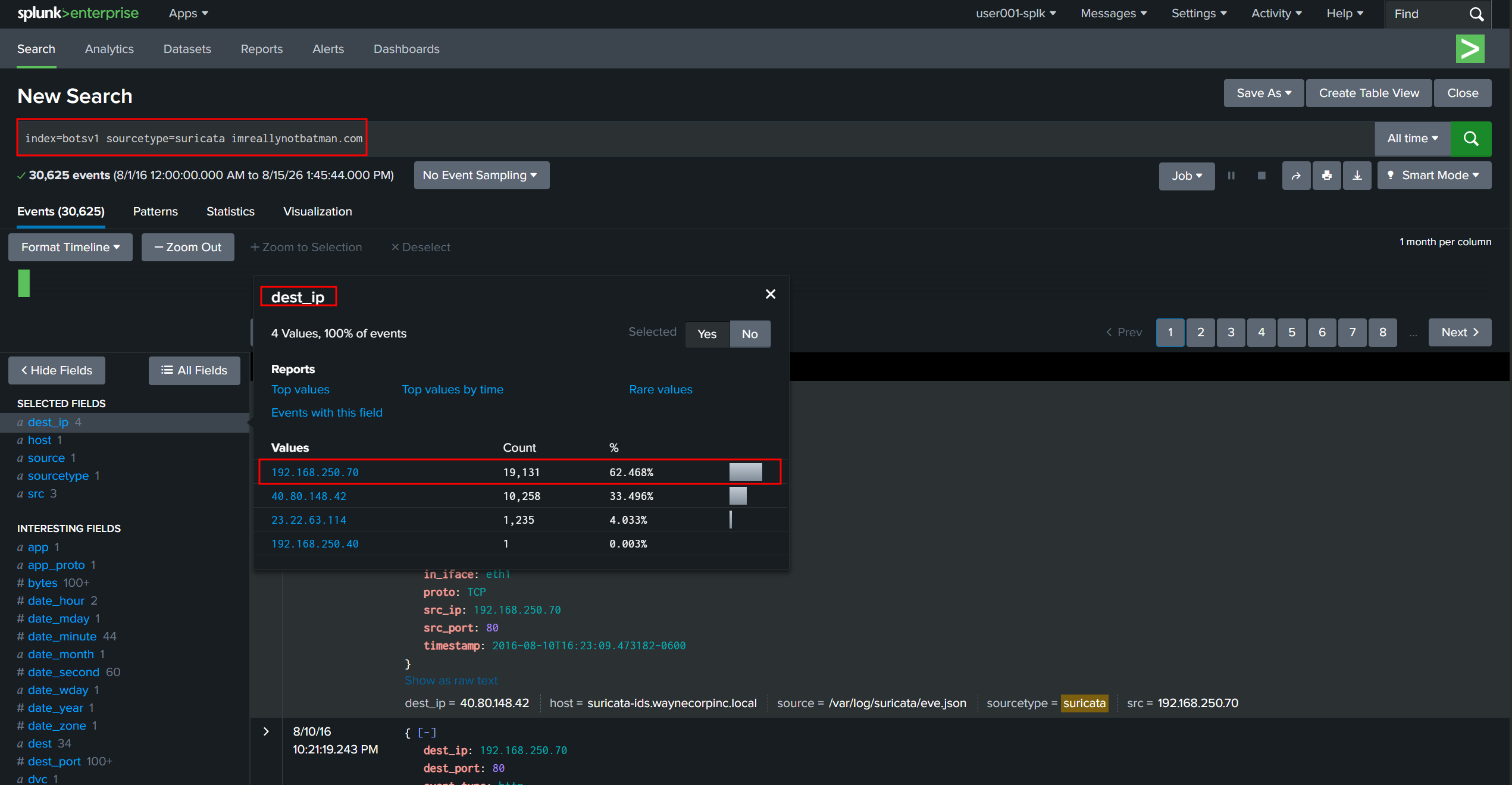Viewport: 1512px width, 785px height.
Task: Filter by dest_ip value 23.22.63.114
Action: click(x=309, y=520)
